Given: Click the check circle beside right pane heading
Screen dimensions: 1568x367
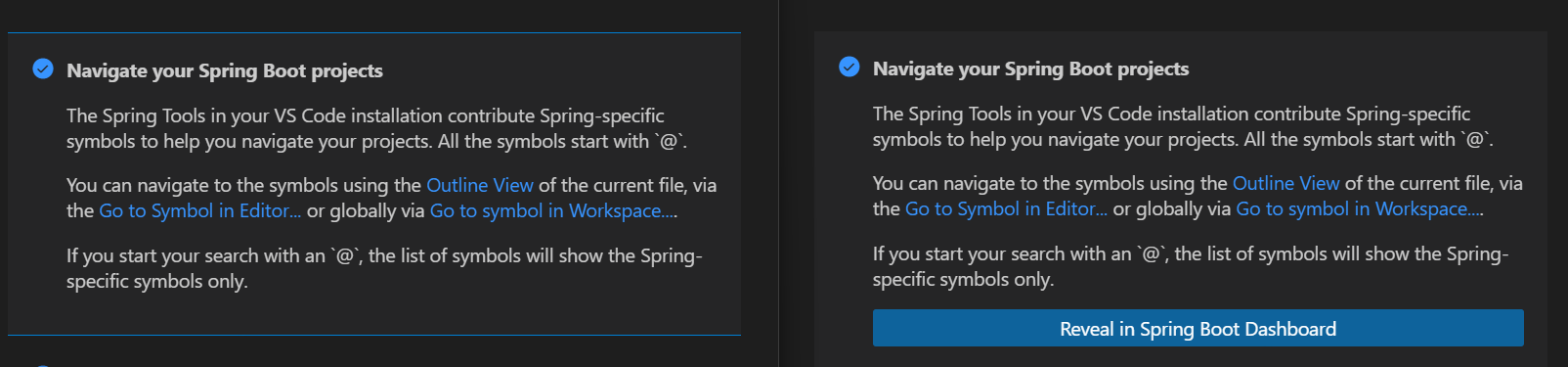Looking at the screenshot, I should 849,67.
